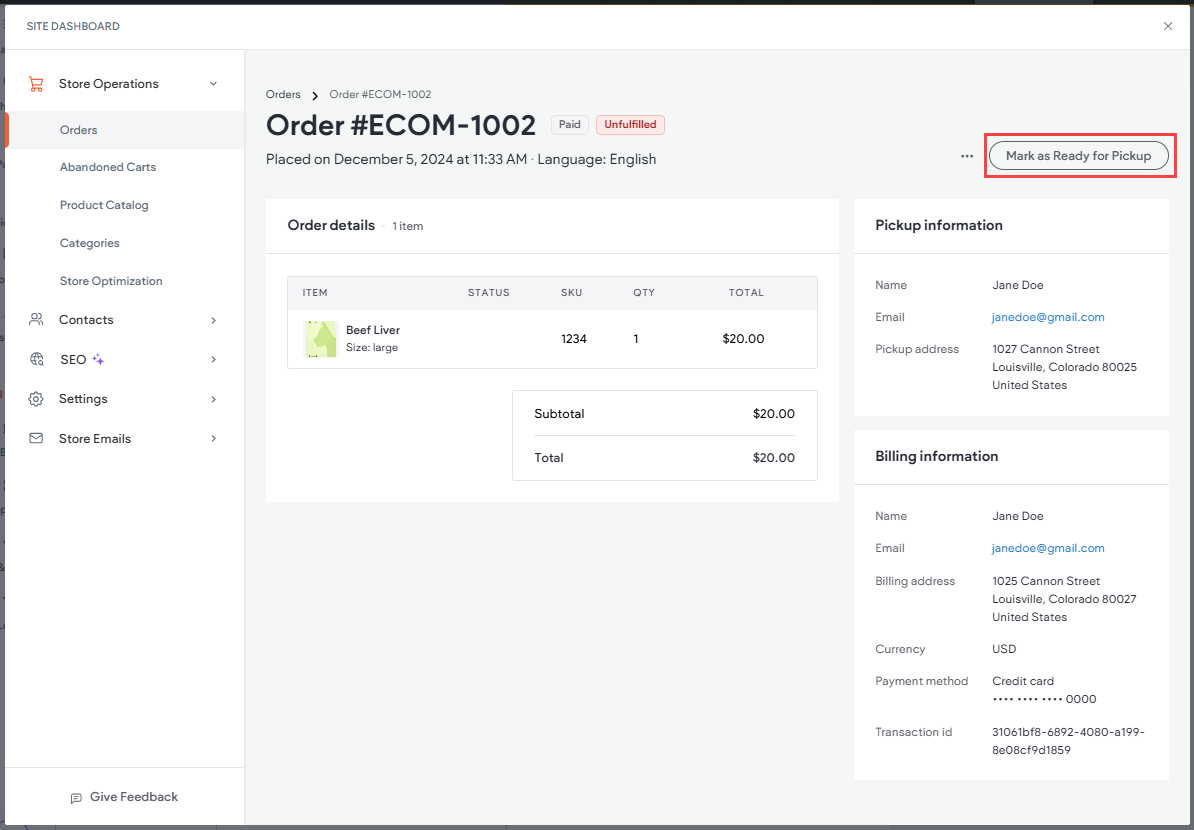The width and height of the screenshot is (1194, 830).
Task: Open the more actions ellipsis menu
Action: (966, 156)
